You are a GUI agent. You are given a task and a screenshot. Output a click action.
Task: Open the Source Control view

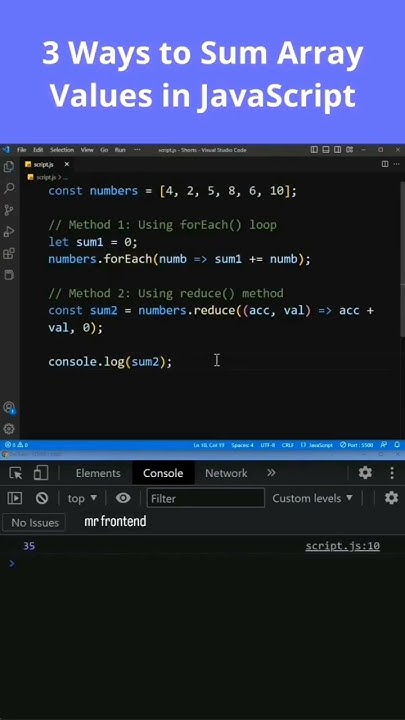[9, 210]
